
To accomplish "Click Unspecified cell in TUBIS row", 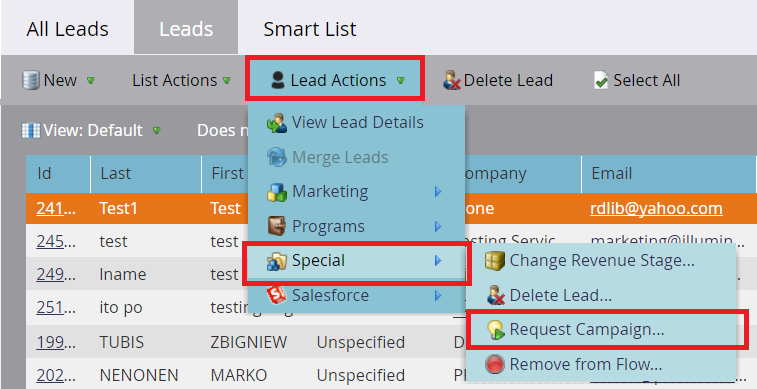I will click(361, 342).
